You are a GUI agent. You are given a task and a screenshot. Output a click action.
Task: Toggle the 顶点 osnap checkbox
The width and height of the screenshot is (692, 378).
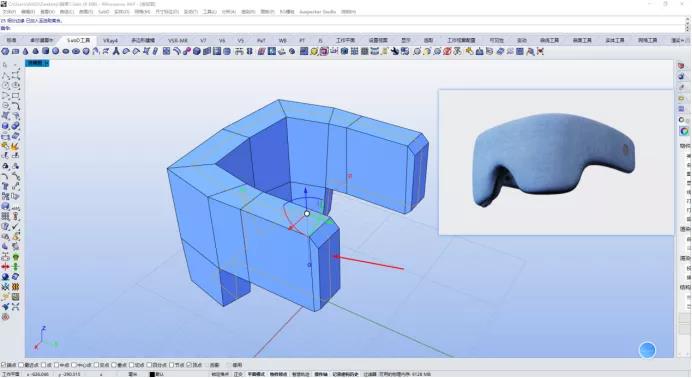(188, 365)
